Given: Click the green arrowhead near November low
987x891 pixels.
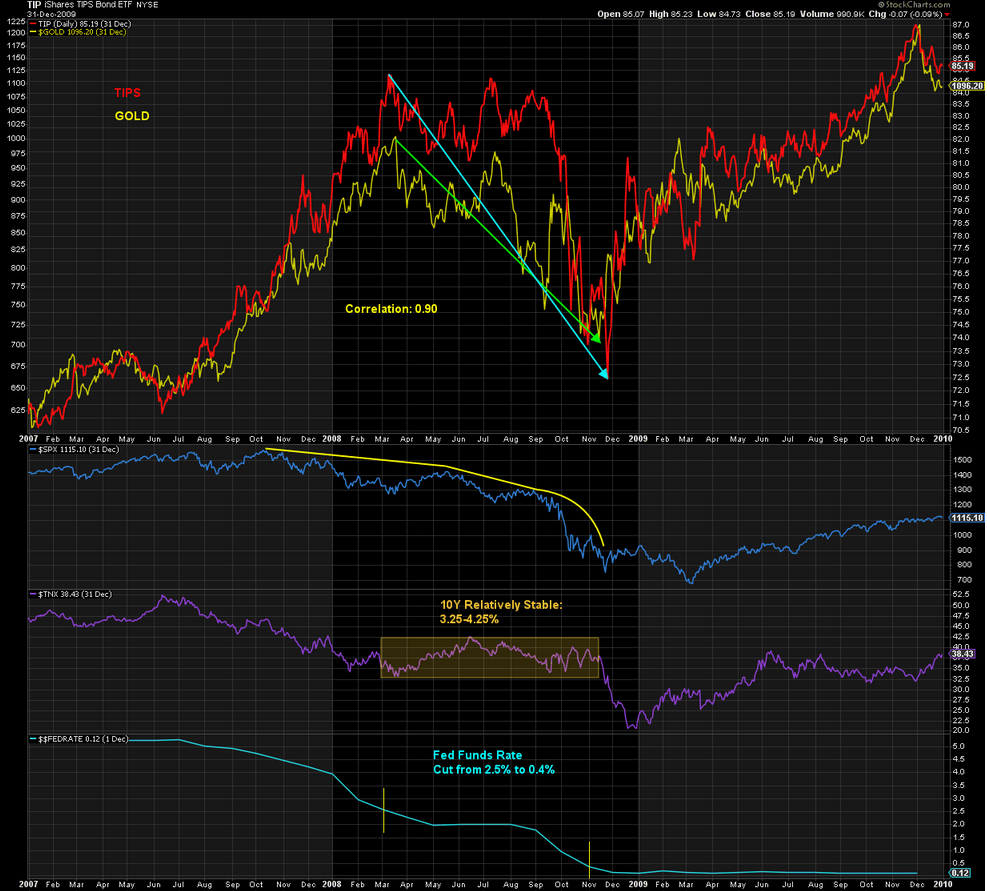Looking at the screenshot, I should click(x=596, y=338).
